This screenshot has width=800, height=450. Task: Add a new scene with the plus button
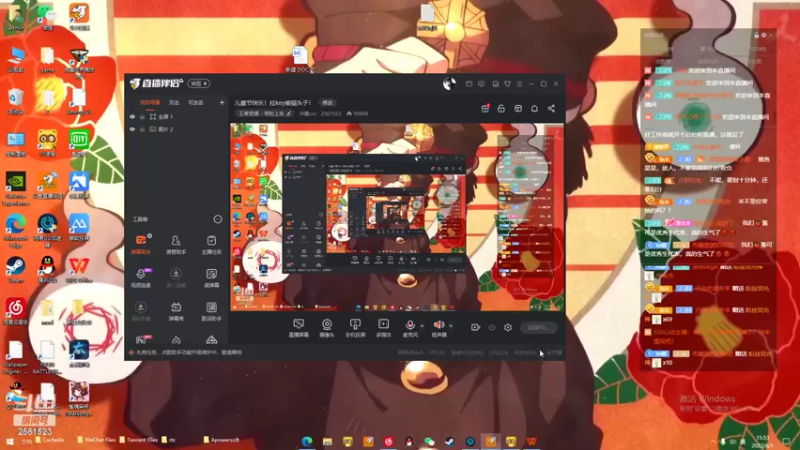221,103
